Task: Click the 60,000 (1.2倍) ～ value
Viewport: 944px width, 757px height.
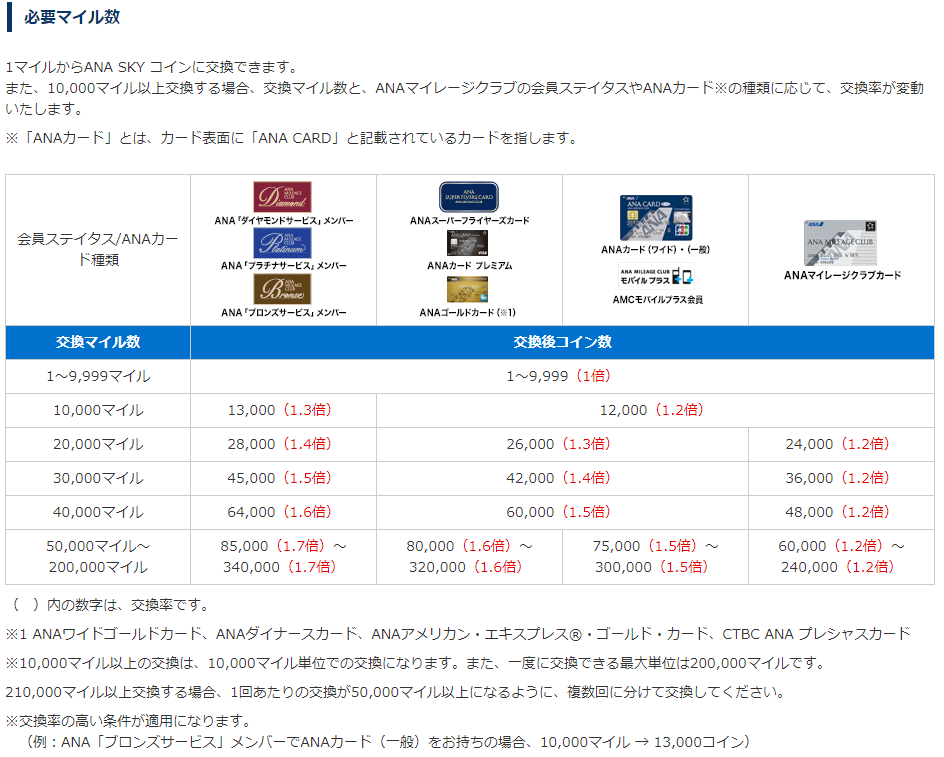Action: click(841, 546)
